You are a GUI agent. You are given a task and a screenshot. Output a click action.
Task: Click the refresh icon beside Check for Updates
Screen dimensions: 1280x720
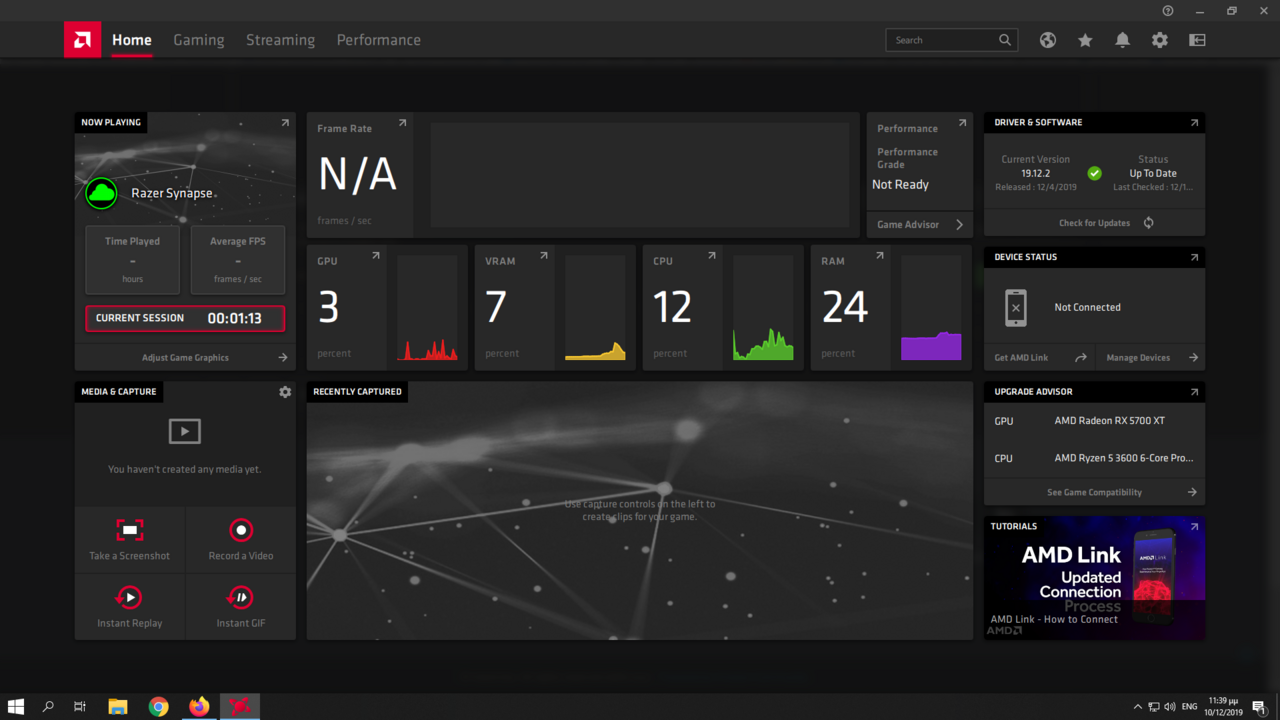[1149, 223]
